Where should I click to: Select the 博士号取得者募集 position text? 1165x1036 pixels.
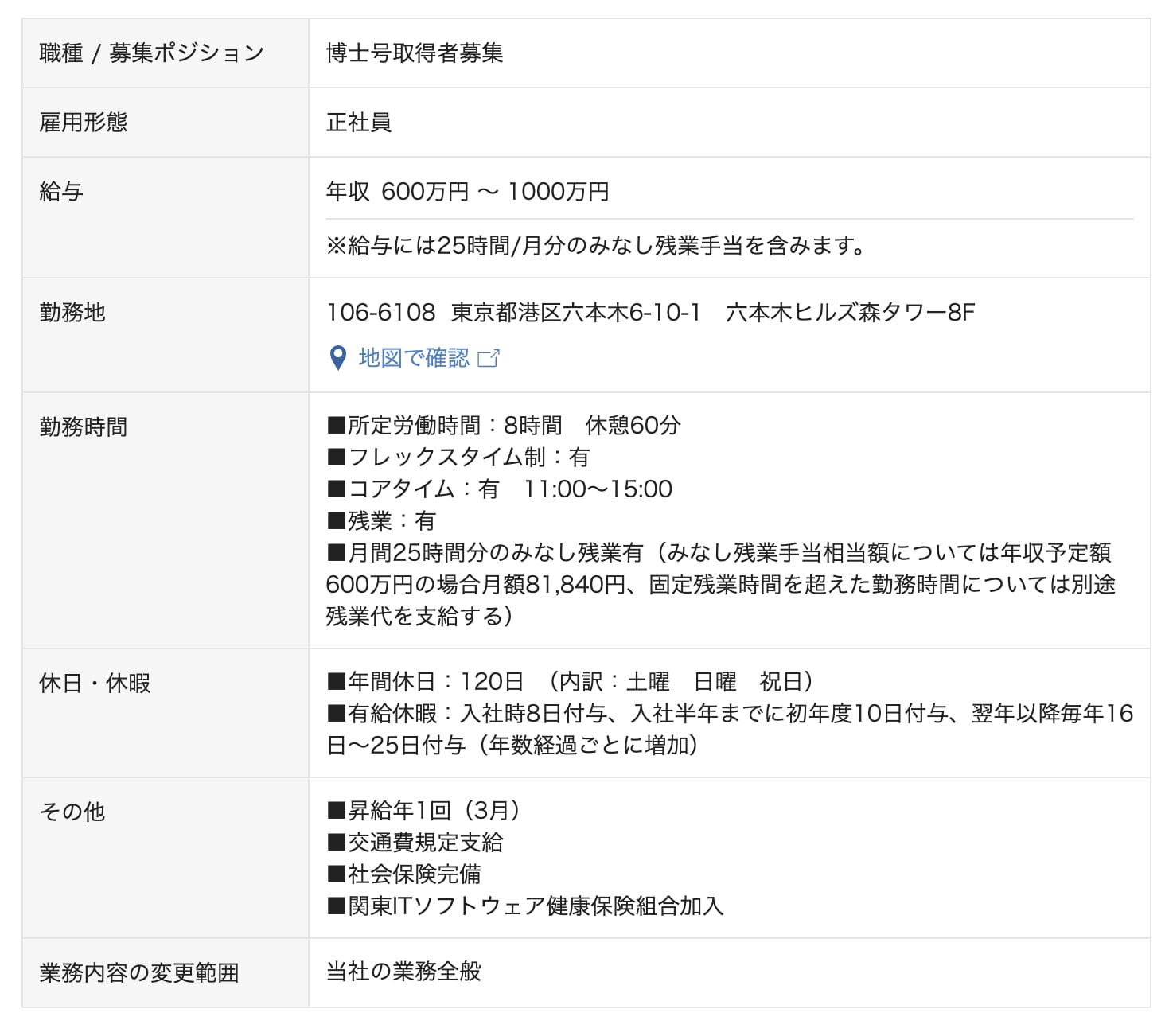click(414, 53)
